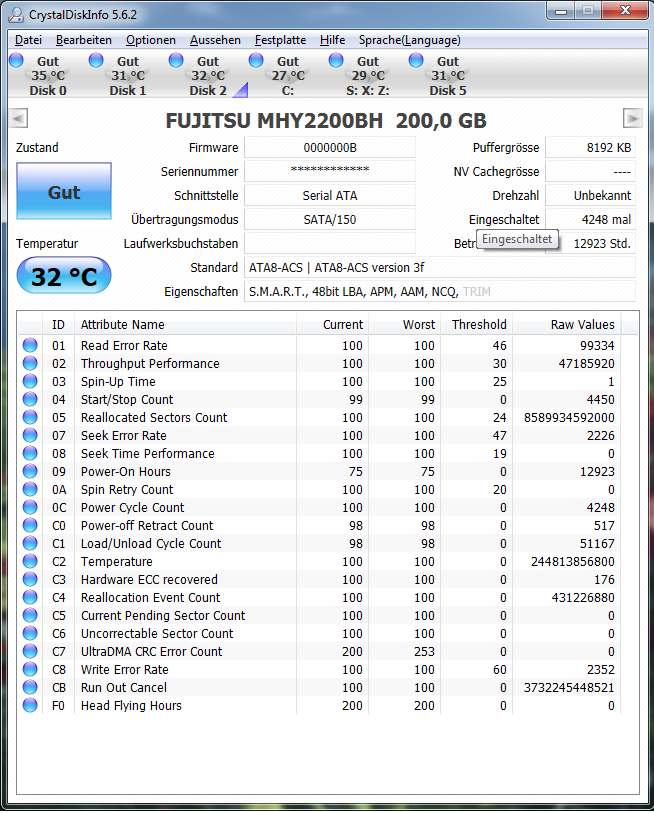
Task: Click the Current column header
Action: point(332,325)
